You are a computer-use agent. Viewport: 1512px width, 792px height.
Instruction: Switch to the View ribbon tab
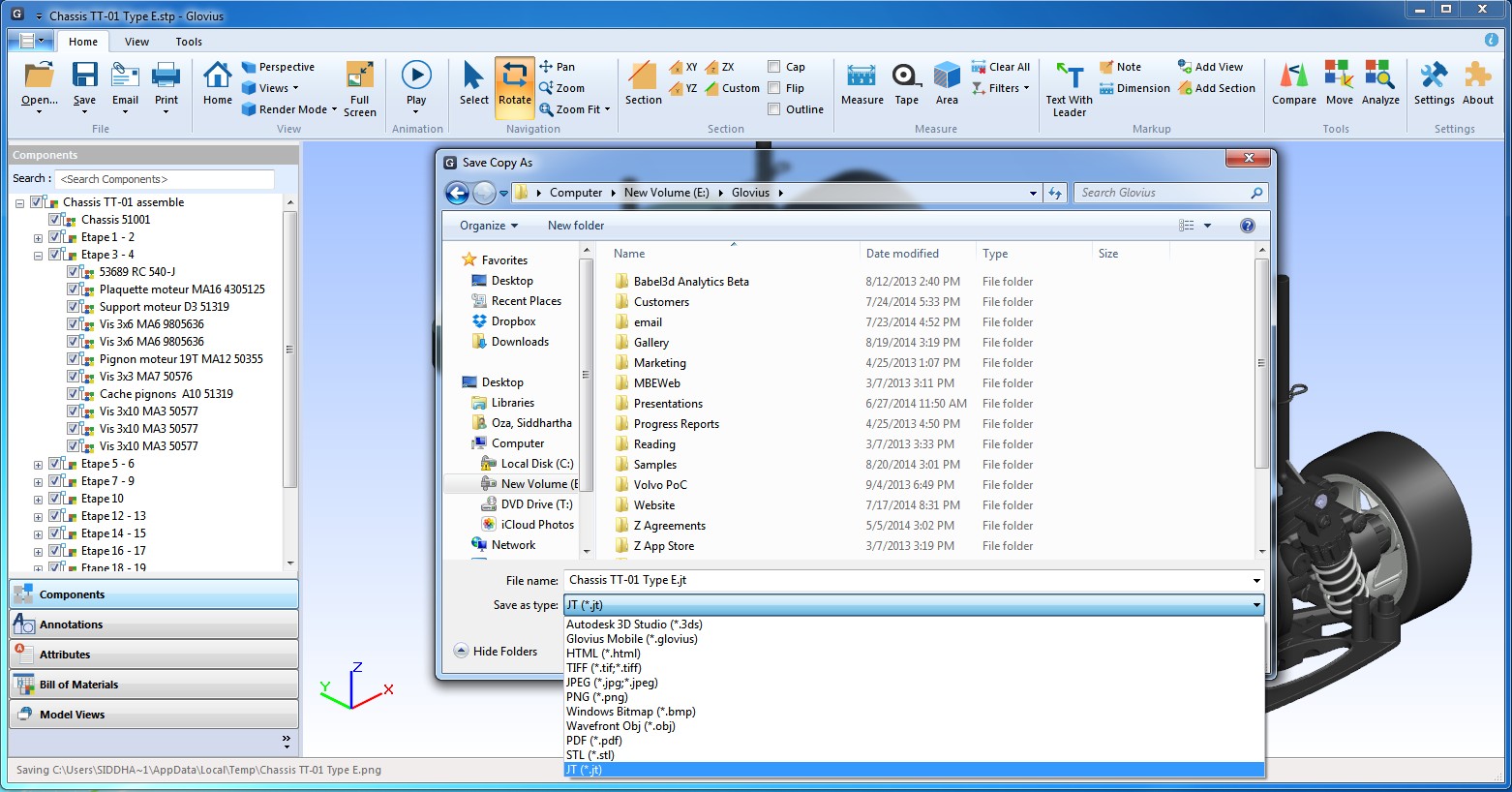137,42
